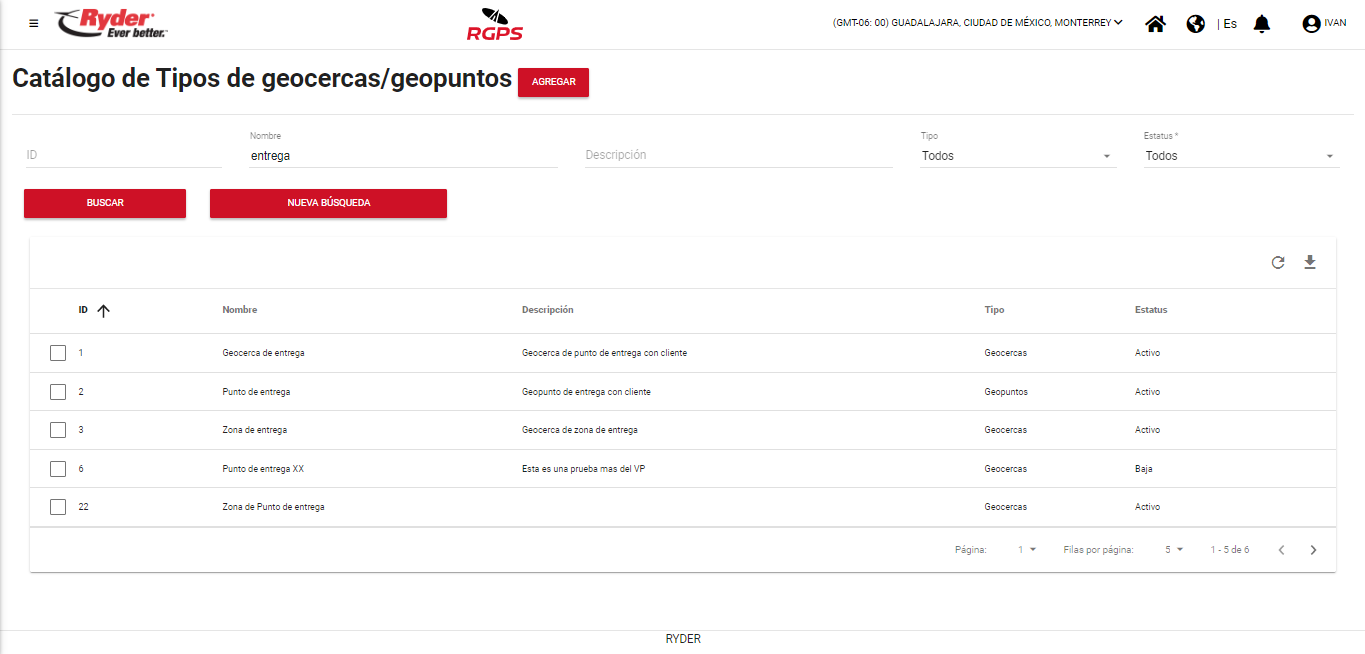
Task: Open the IVAN user account icon
Action: pyautogui.click(x=1311, y=24)
